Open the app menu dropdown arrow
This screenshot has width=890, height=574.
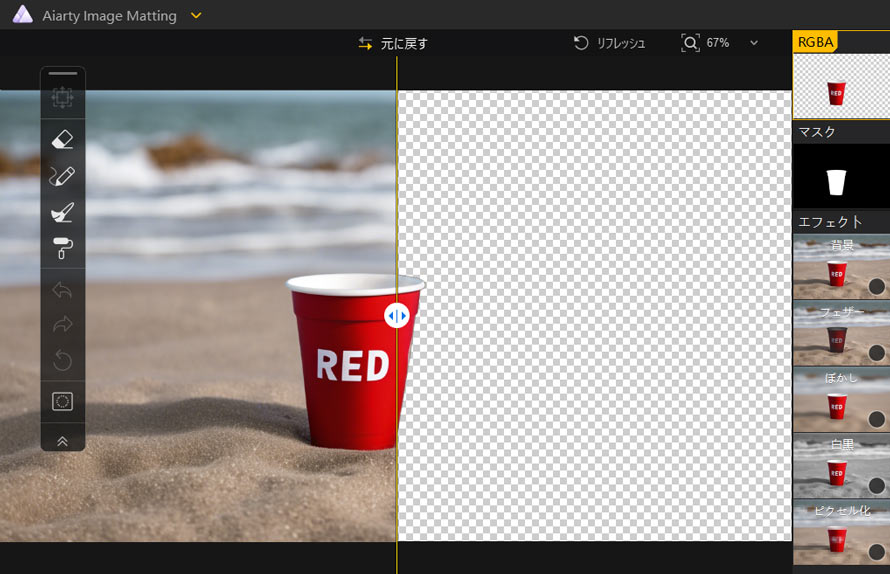(x=196, y=15)
